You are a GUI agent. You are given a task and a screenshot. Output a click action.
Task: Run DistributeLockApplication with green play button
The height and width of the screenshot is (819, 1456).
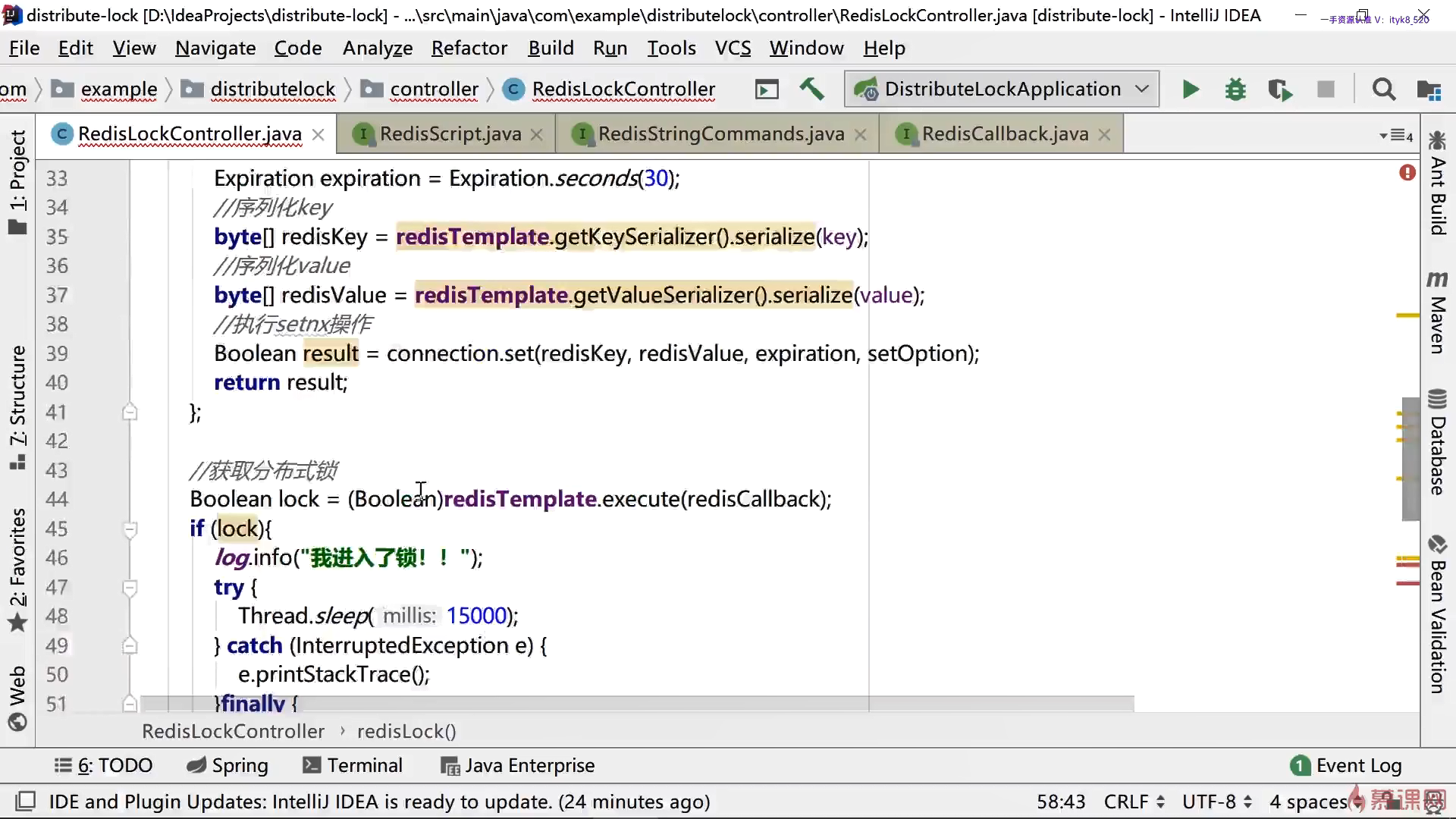(1191, 89)
